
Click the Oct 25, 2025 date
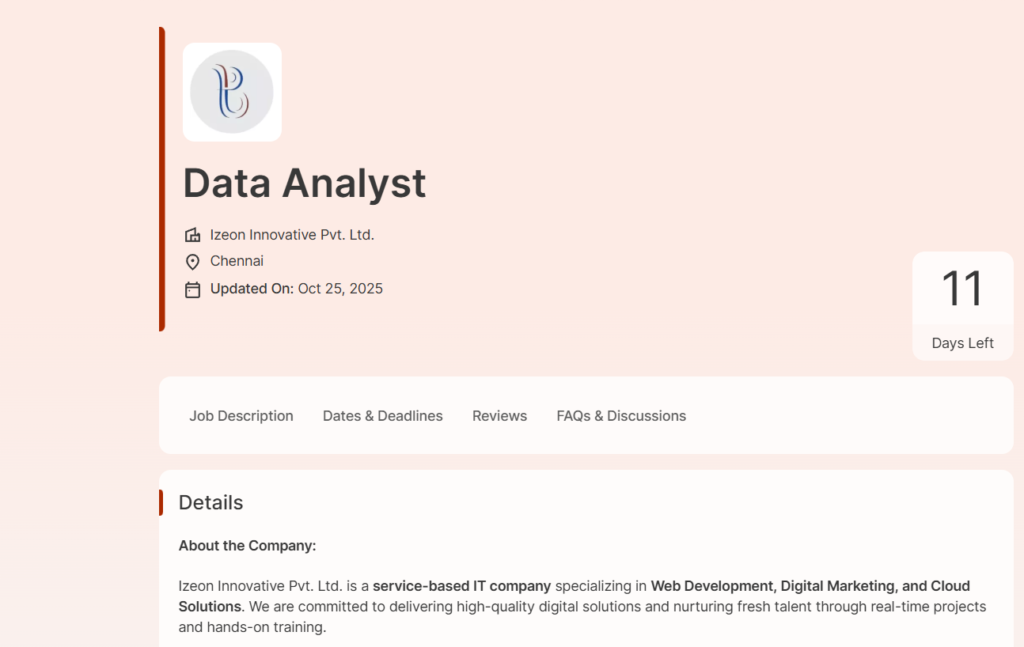tap(340, 289)
